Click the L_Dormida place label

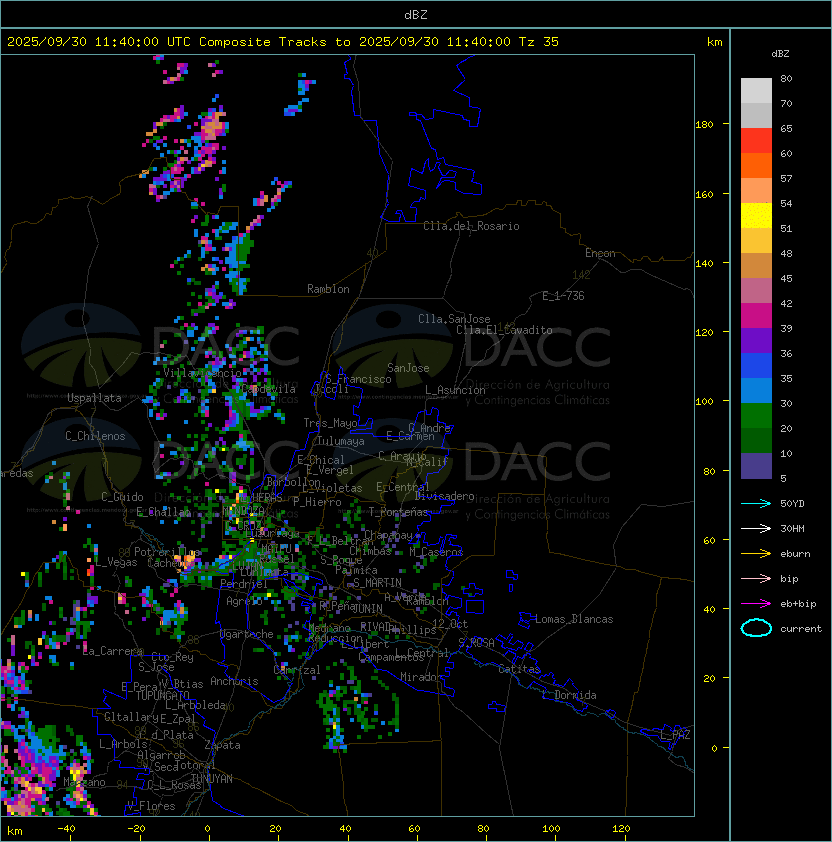[x=569, y=695]
